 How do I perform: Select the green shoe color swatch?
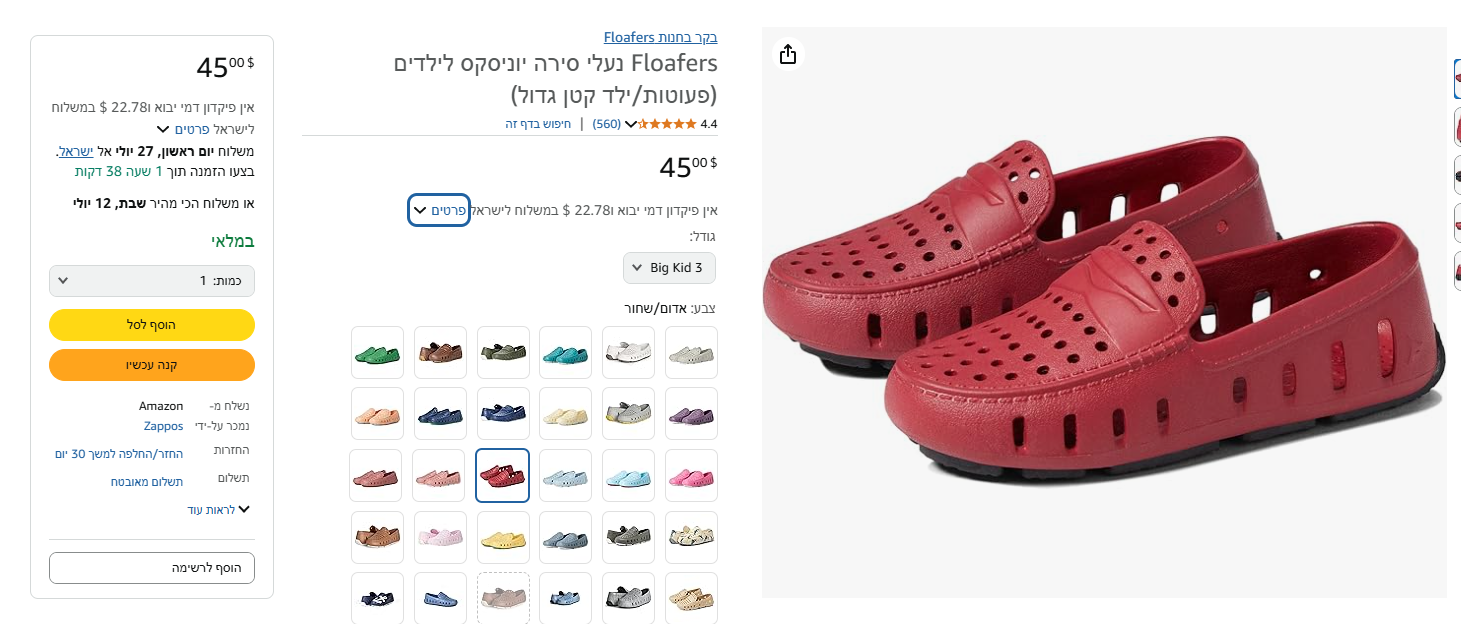coord(377,353)
